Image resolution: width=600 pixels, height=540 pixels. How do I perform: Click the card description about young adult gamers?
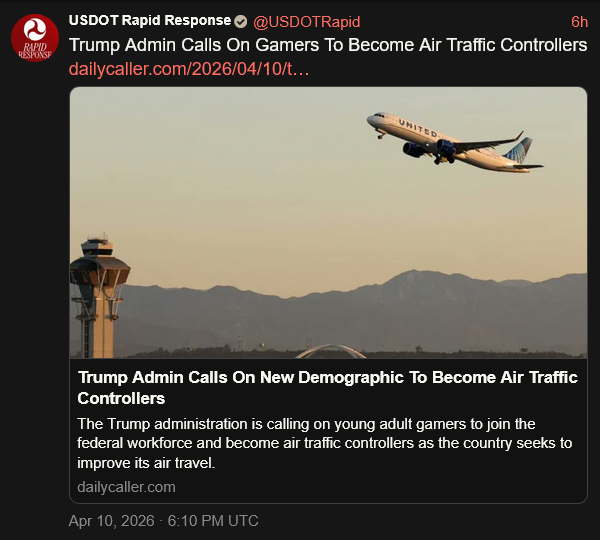click(324, 443)
